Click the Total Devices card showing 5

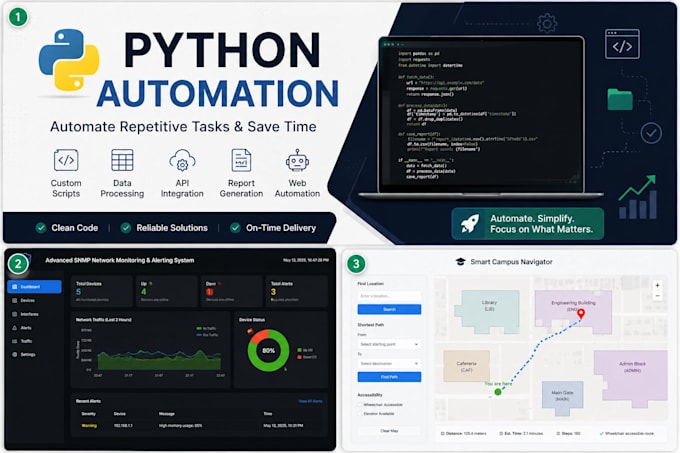[101, 291]
